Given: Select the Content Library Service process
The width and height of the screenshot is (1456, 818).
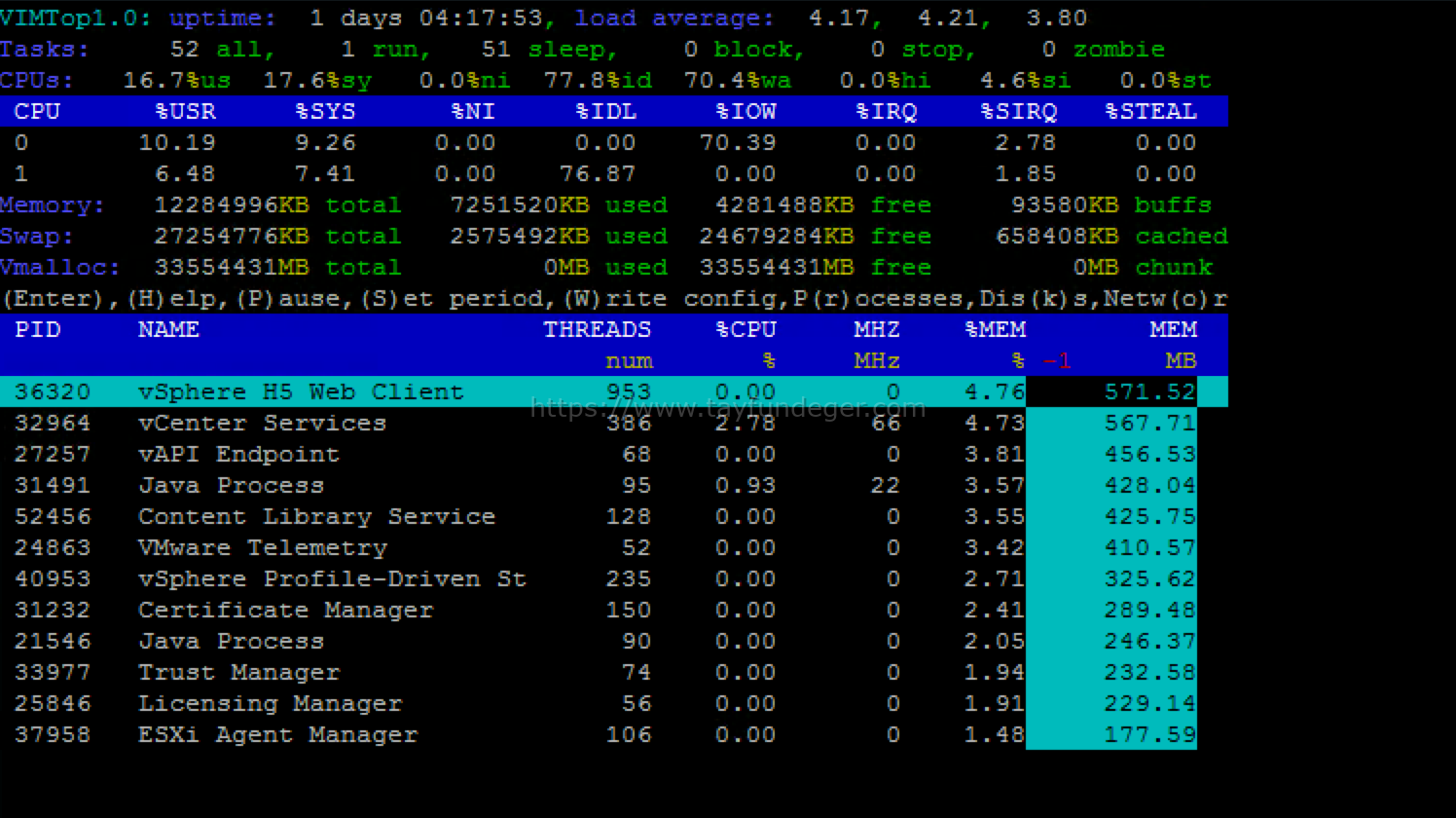Looking at the screenshot, I should 316,517.
